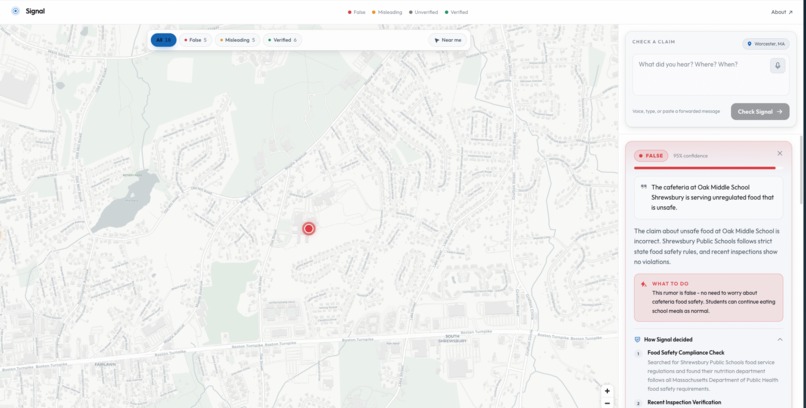Click the red confidence progress bar
The width and height of the screenshot is (806, 408).
click(705, 168)
